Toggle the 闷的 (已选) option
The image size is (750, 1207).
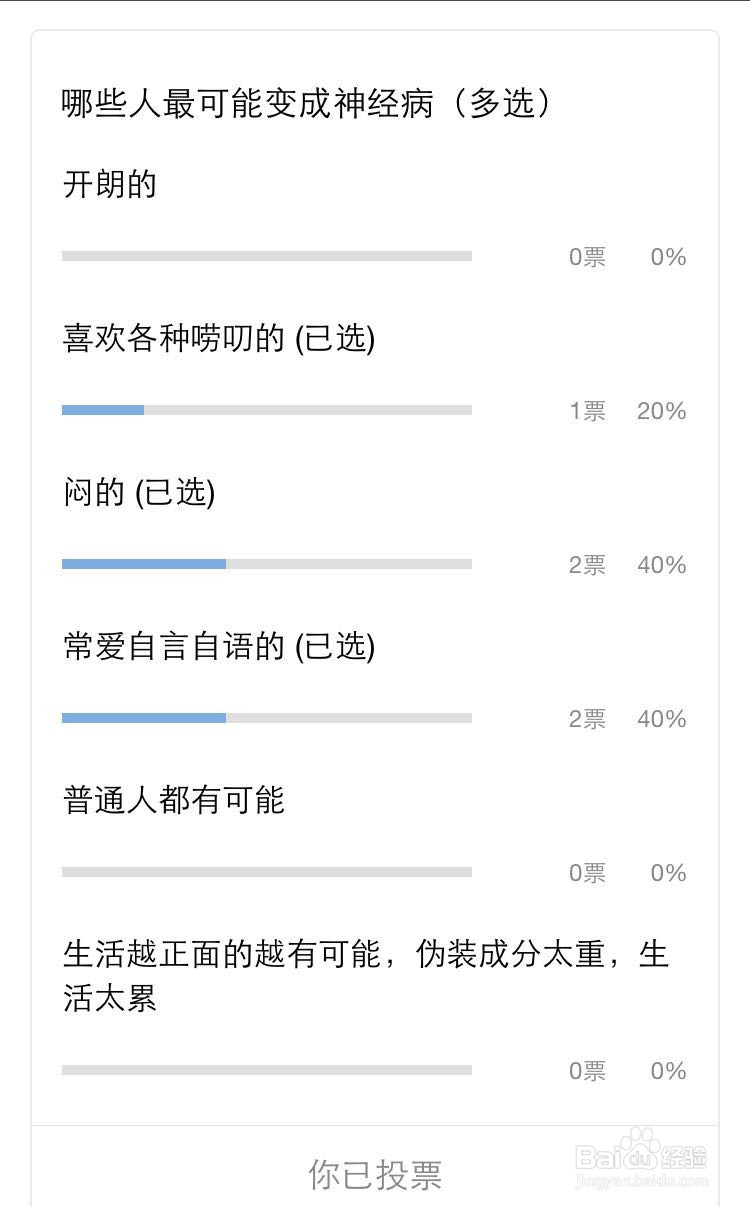click(x=139, y=493)
